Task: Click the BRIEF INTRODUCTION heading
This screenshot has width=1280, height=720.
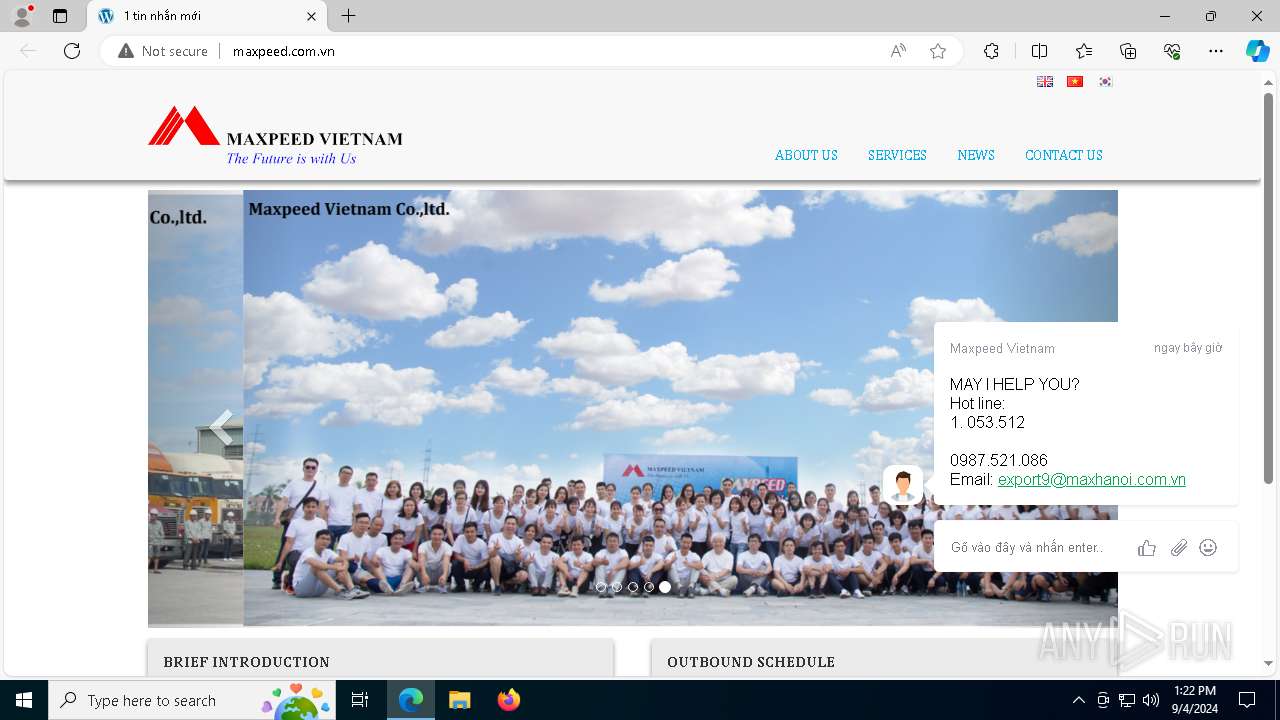Action: [246, 662]
